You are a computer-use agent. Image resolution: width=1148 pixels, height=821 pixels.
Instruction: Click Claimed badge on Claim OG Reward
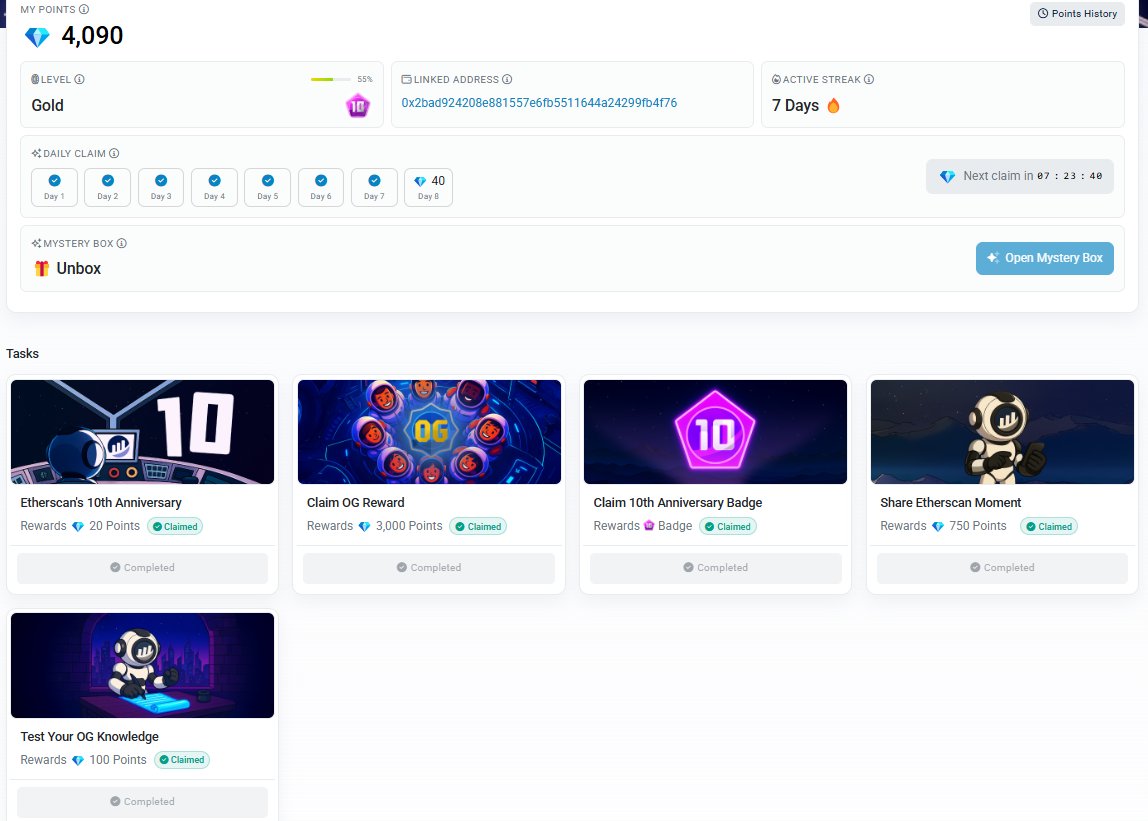click(478, 526)
